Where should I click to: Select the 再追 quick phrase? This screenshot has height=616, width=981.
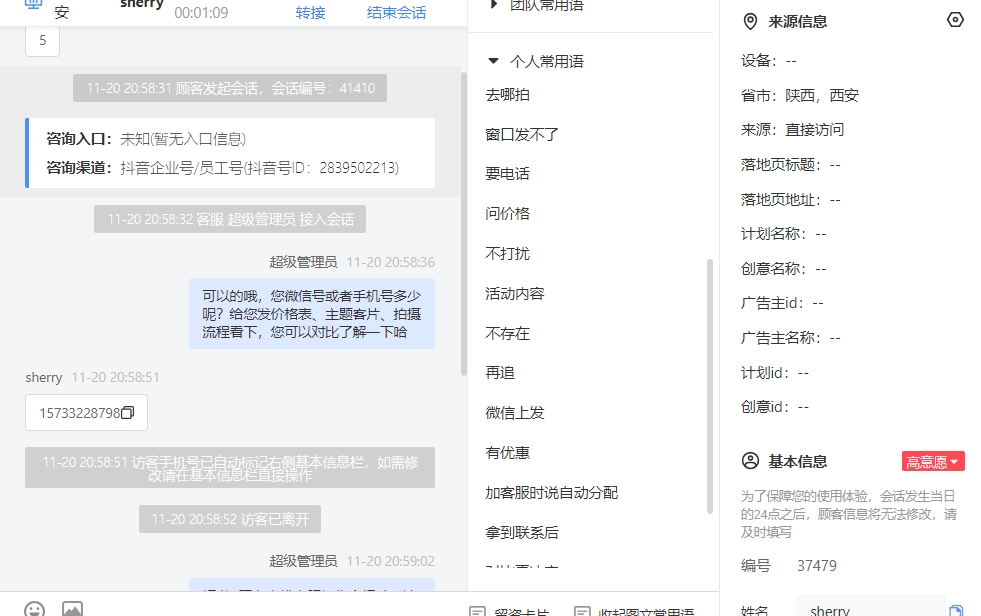[500, 373]
